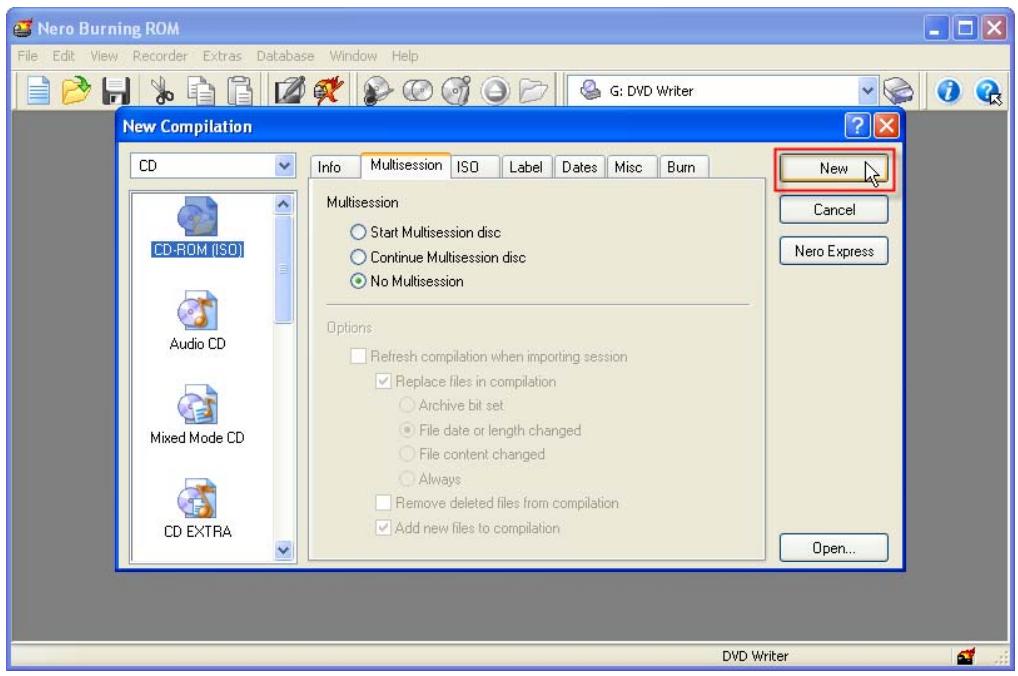
Task: Click the Choose recorder drive icon
Action: point(899,90)
